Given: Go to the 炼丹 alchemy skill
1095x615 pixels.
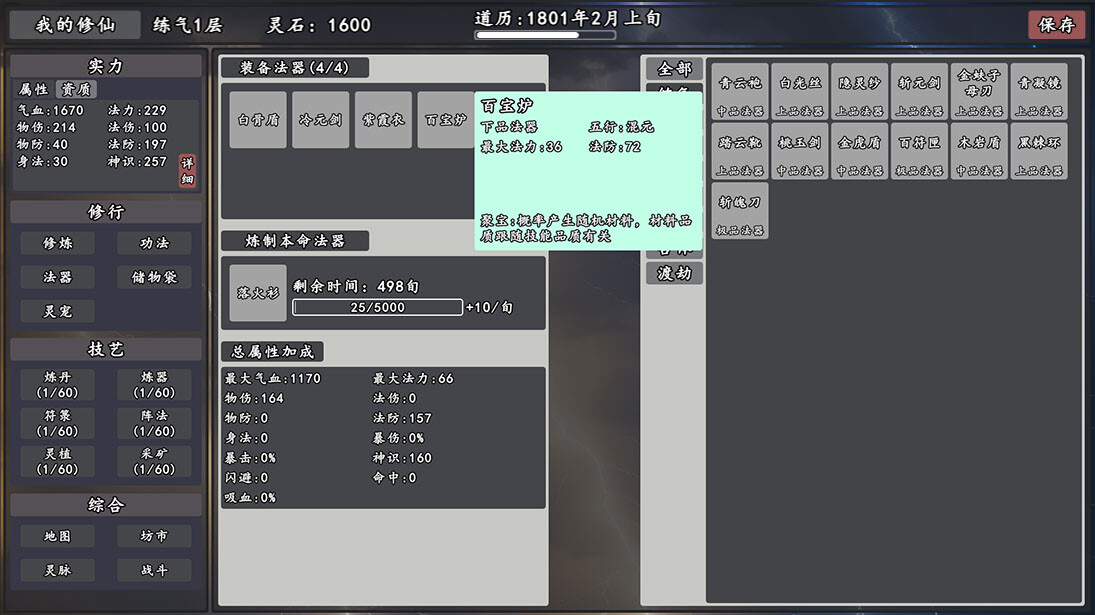Looking at the screenshot, I should coord(57,384).
